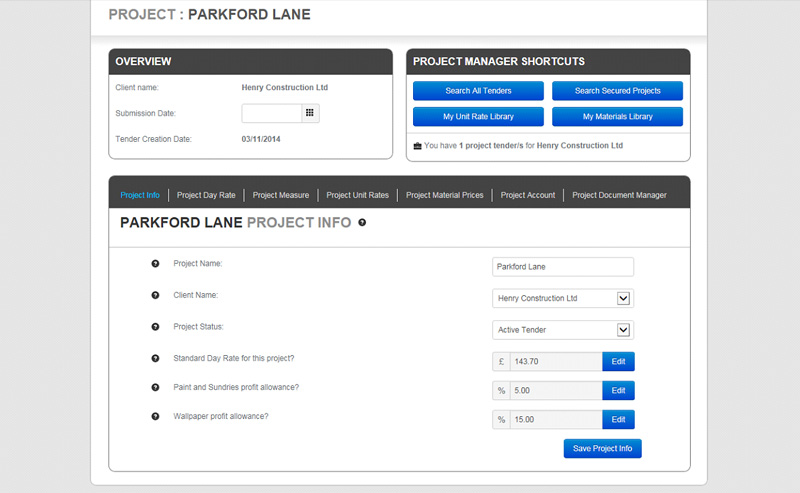Screen dimensions: 800x493
Task: Click the Submission Date input box
Action: 271,113
